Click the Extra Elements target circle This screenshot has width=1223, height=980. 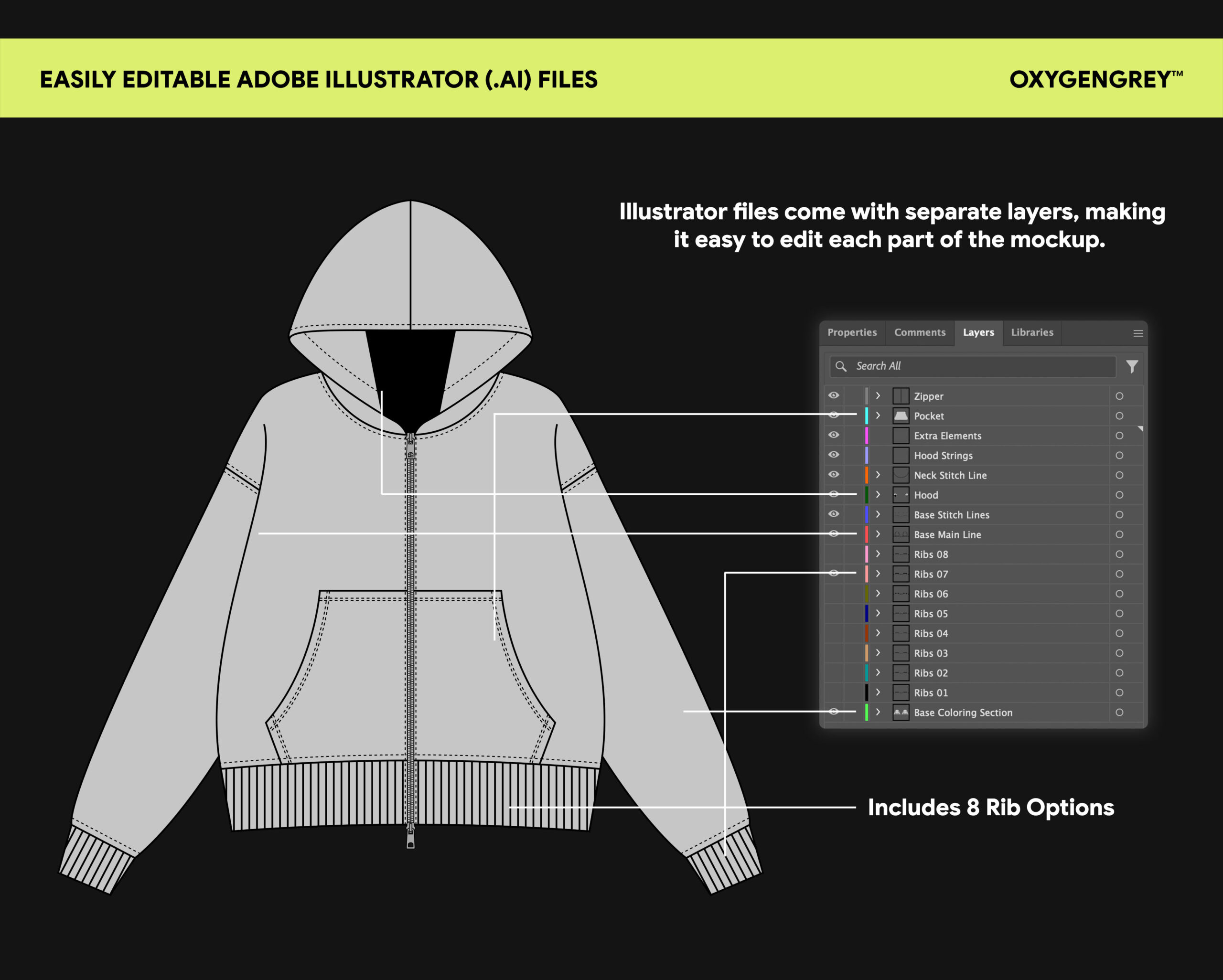coord(1119,436)
